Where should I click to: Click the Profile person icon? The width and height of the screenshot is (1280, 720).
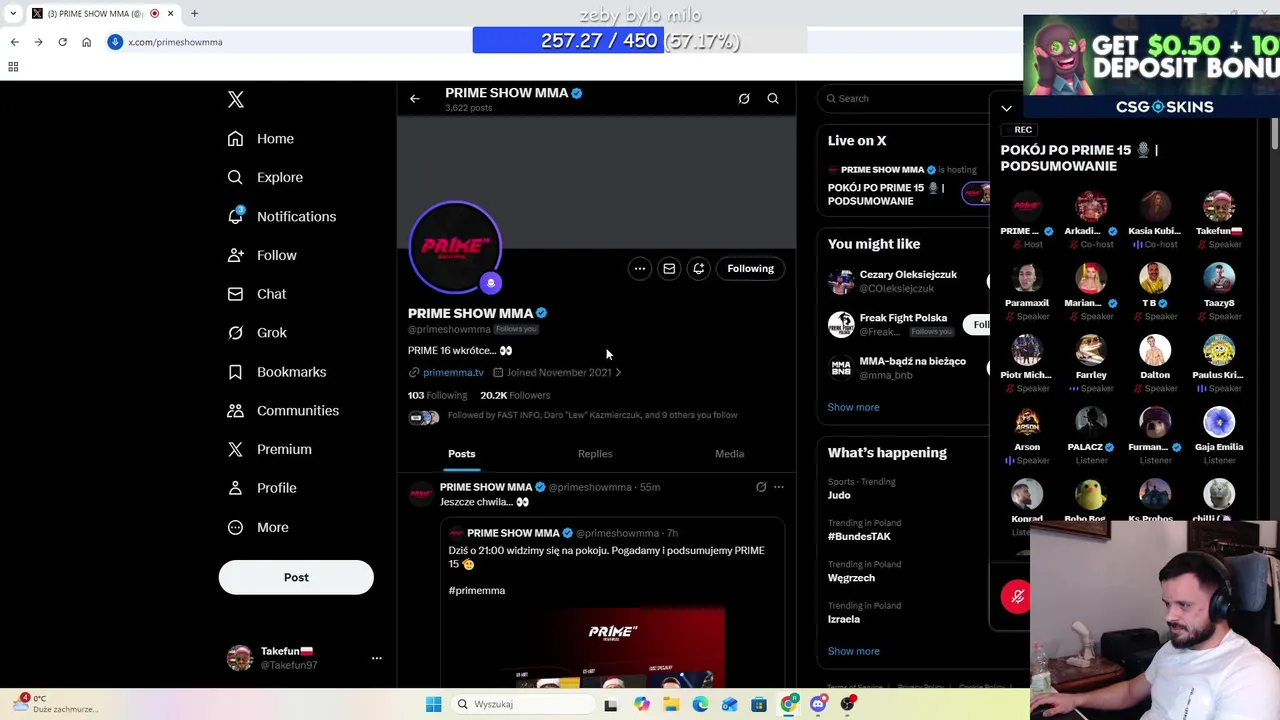tap(235, 488)
